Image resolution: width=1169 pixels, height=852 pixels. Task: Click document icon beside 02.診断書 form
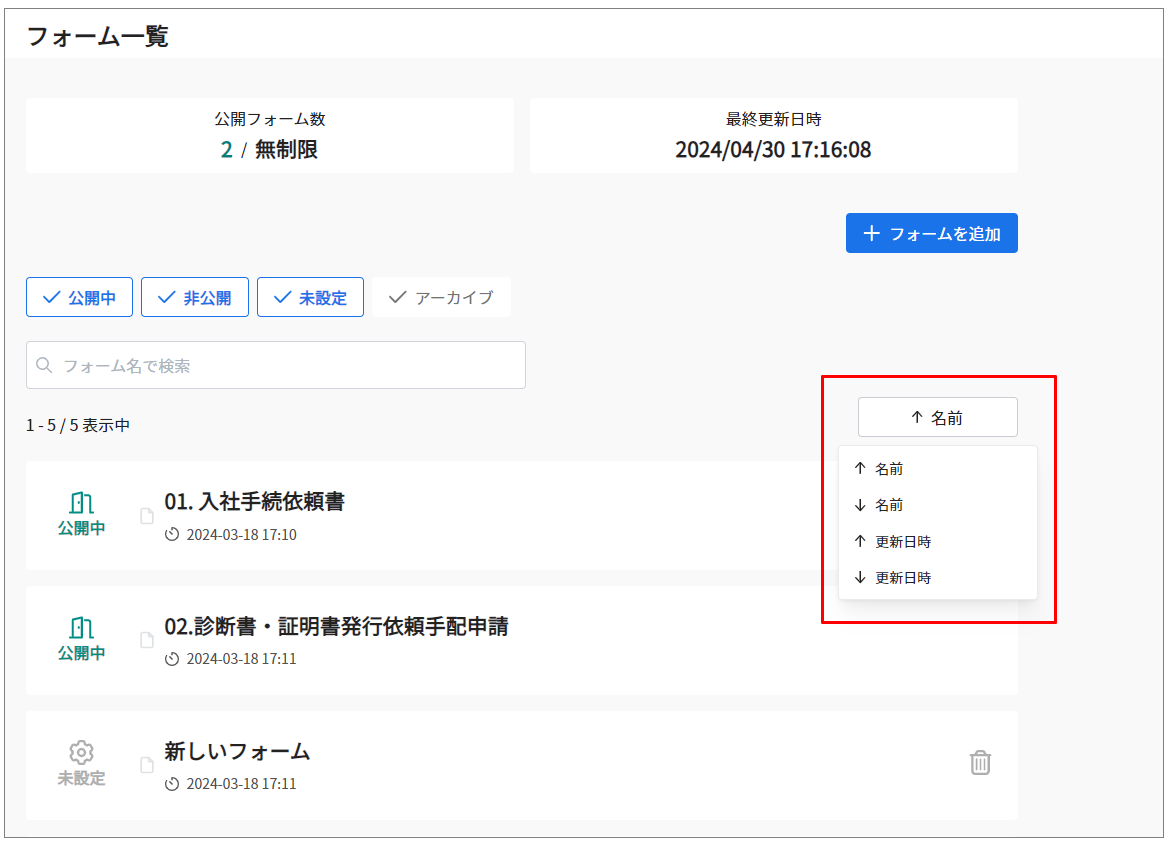coord(147,640)
